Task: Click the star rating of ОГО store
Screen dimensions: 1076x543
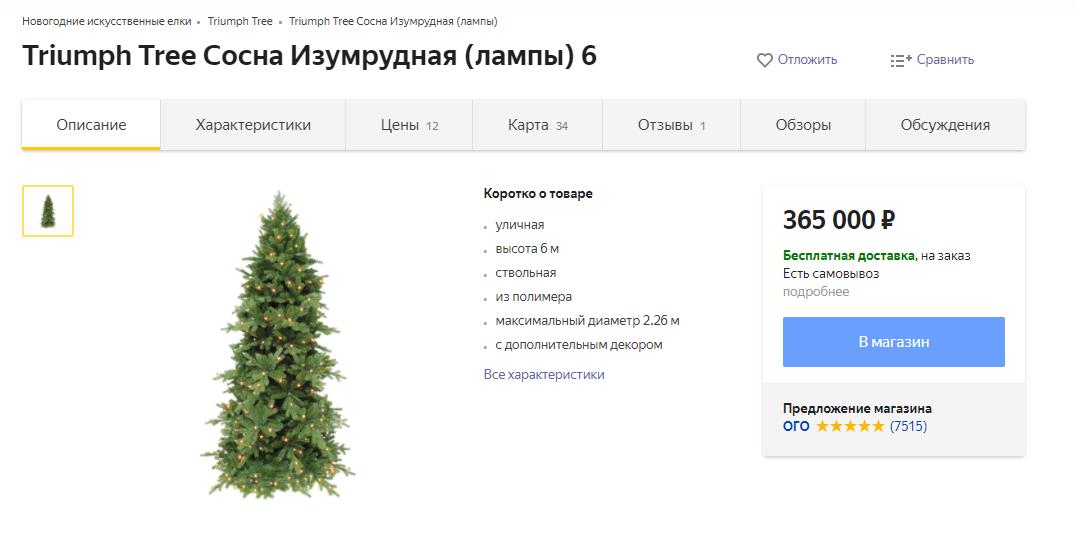Action: (x=850, y=426)
